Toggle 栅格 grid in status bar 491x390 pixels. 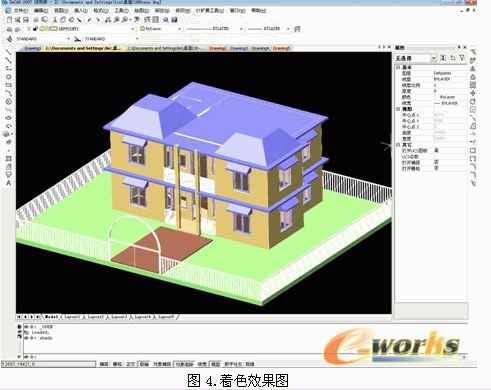tap(117, 364)
